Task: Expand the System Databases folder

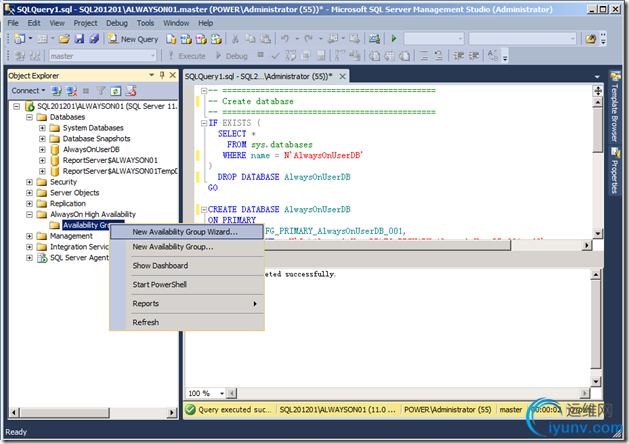Action: (x=42, y=128)
